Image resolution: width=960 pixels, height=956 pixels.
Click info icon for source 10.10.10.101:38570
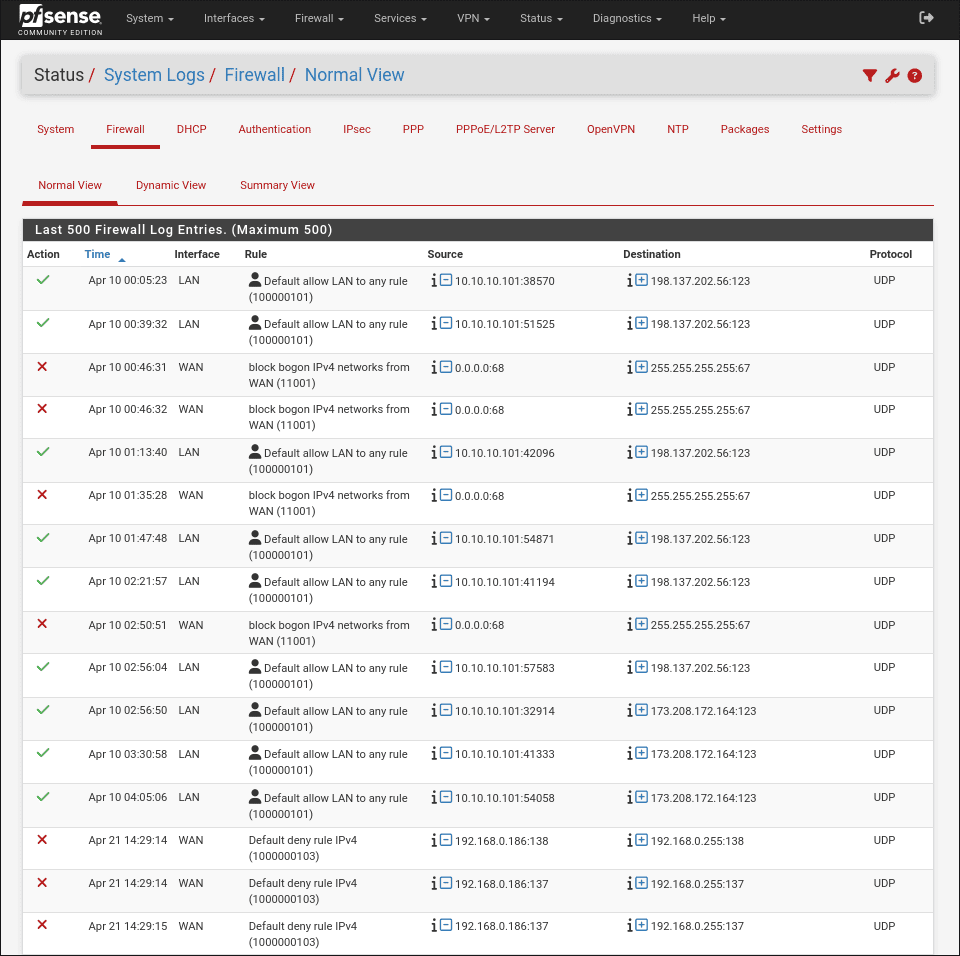pos(434,280)
